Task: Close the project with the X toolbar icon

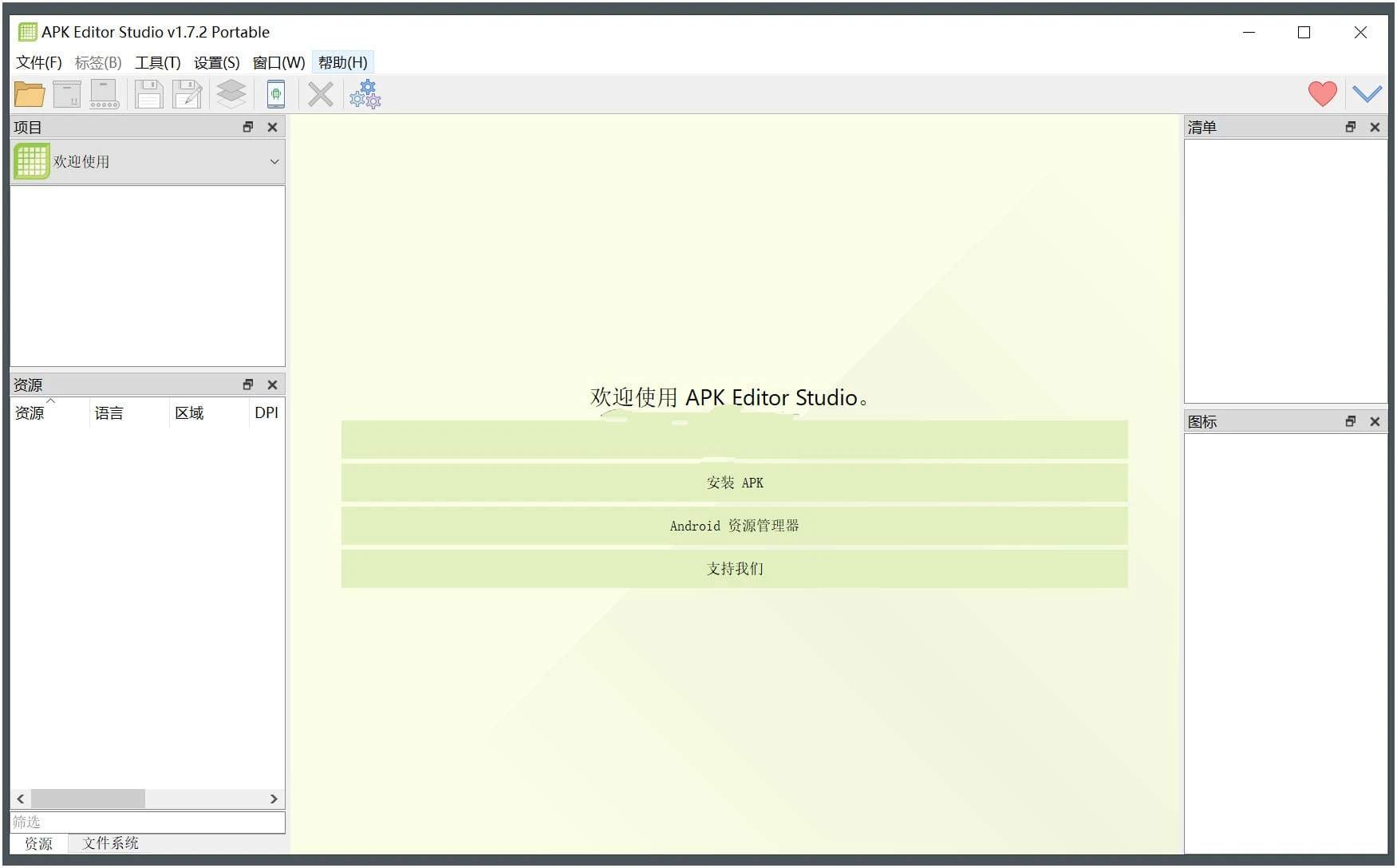Action: tap(320, 93)
